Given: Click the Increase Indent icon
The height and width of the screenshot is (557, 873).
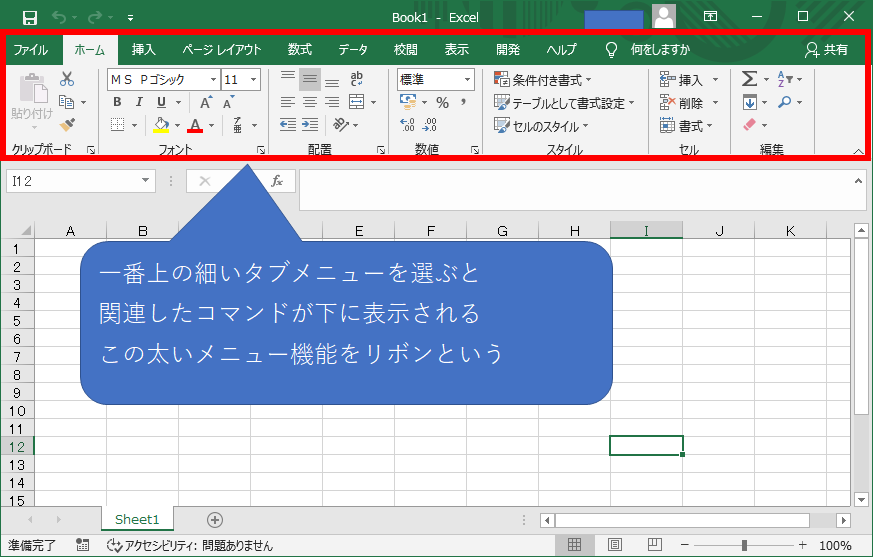Looking at the screenshot, I should pos(311,125).
